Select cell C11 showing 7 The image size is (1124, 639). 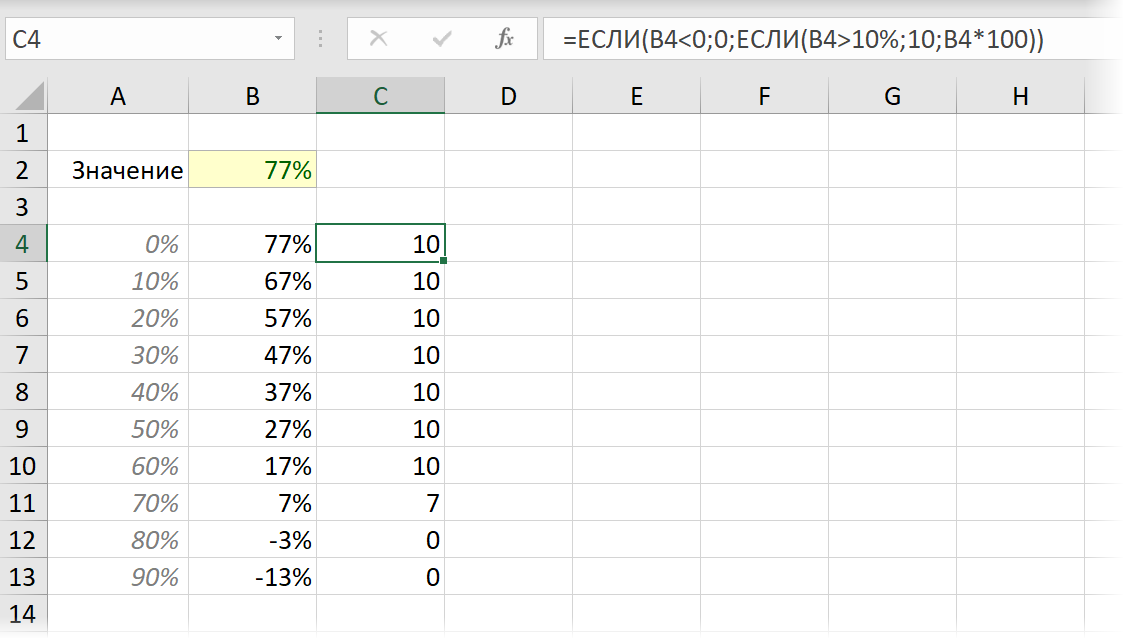click(x=381, y=503)
